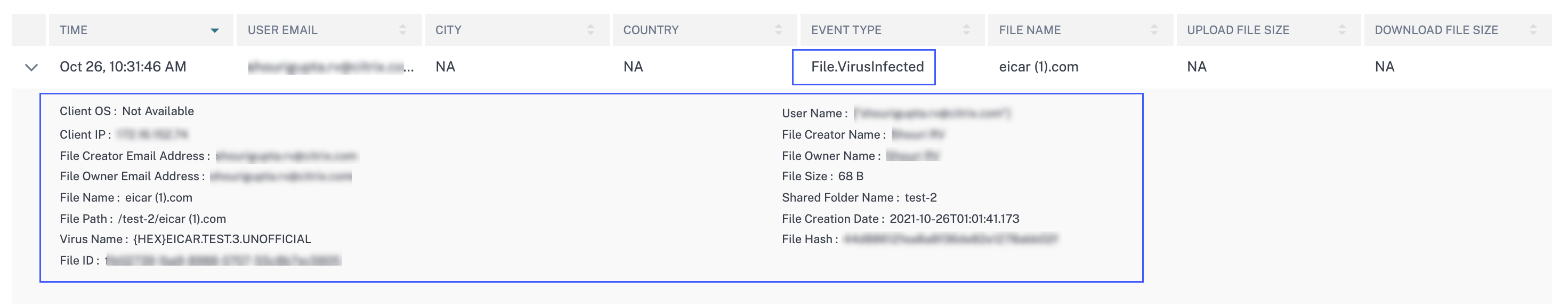The image size is (1568, 304).
Task: Click the virus name {HEX}EICAR.TEST.3.UNOFFICIAL
Action: [222, 239]
